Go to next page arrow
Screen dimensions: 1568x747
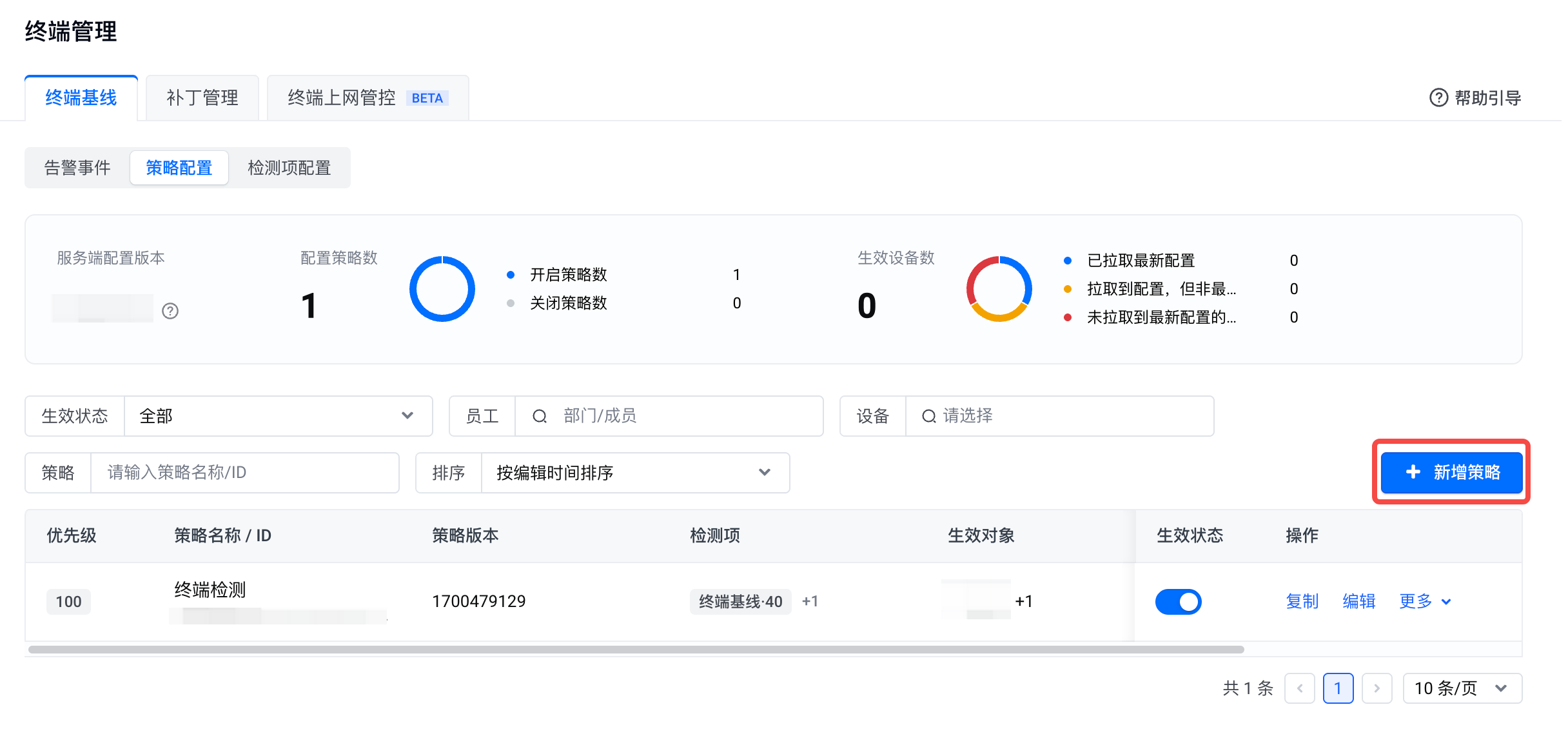click(1377, 688)
